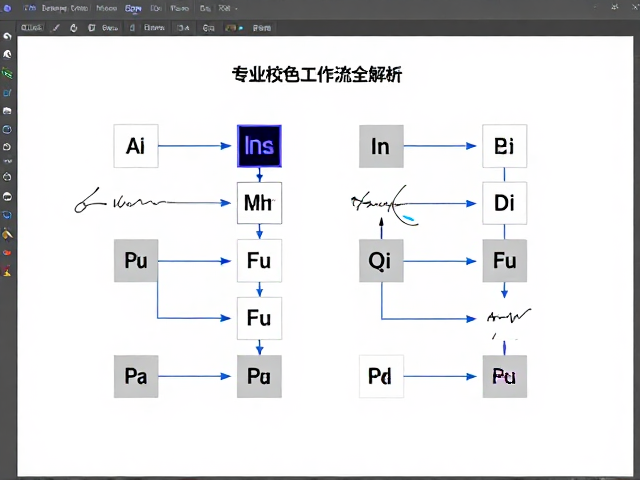Select the grey Qi box
Viewport: 640px width, 480px height.
click(381, 260)
